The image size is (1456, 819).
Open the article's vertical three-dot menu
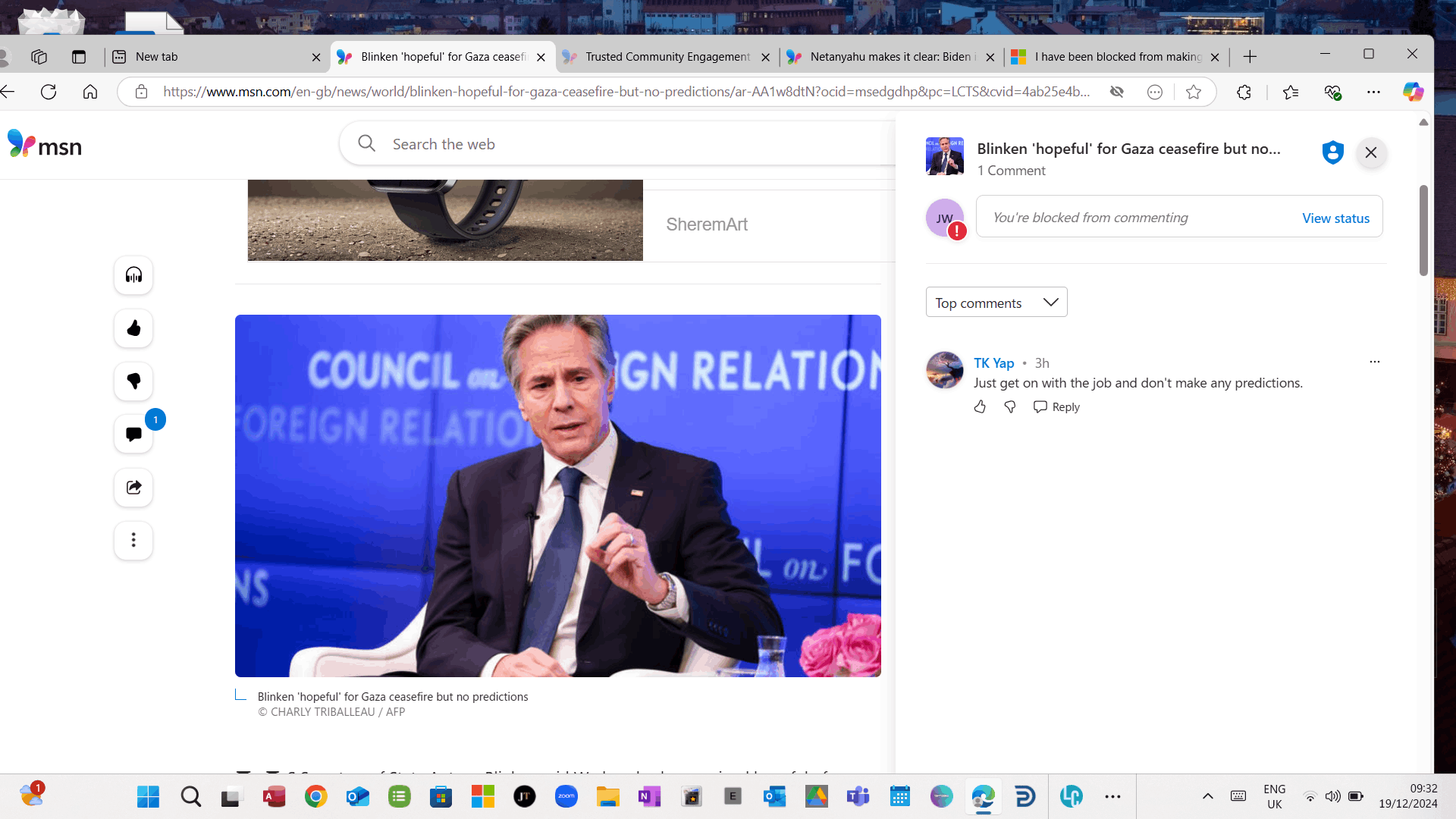coord(133,541)
